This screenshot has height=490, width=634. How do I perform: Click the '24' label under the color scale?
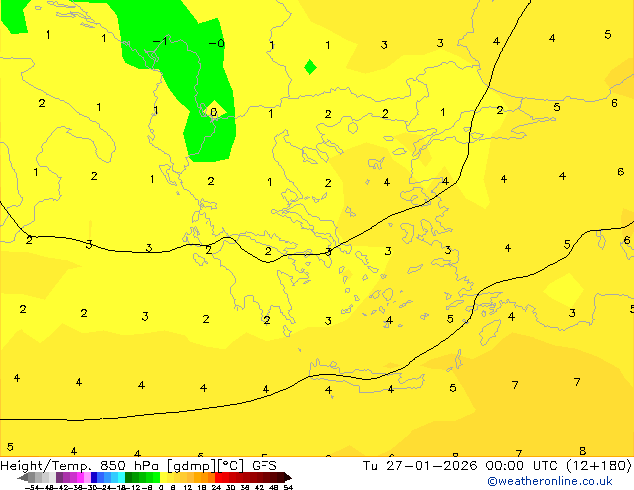click(x=216, y=487)
